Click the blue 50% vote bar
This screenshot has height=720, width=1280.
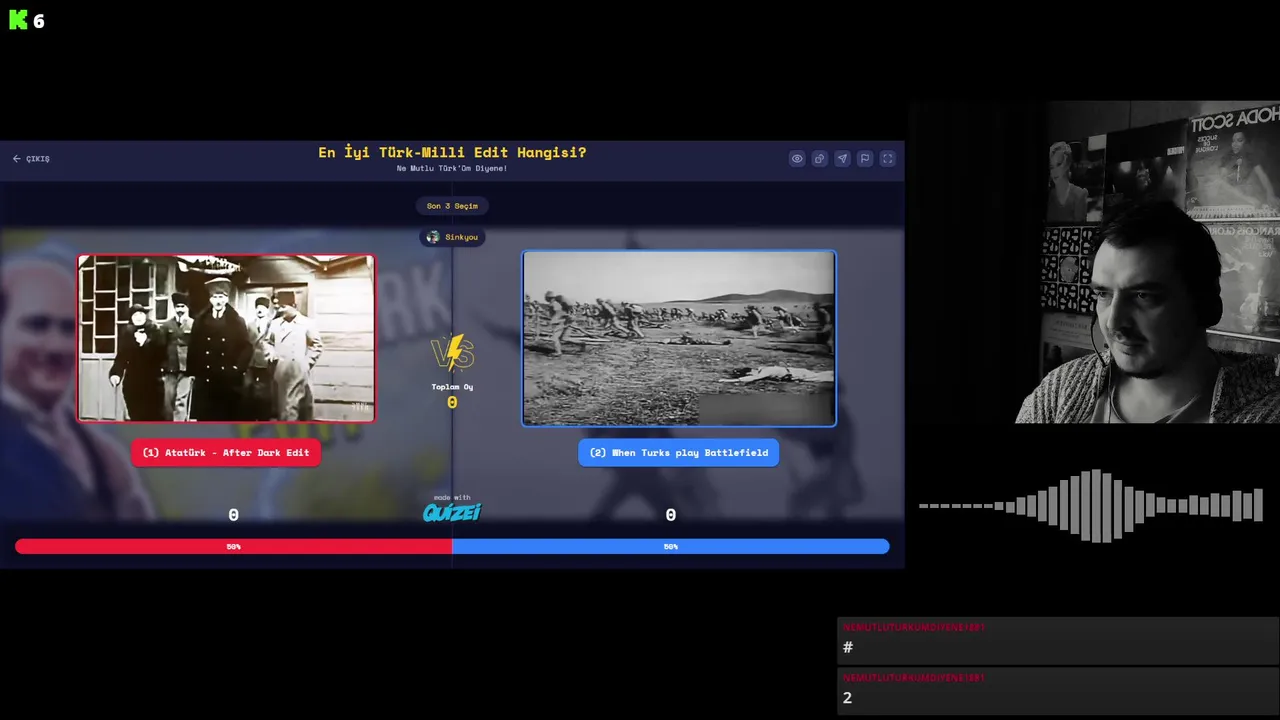(670, 547)
